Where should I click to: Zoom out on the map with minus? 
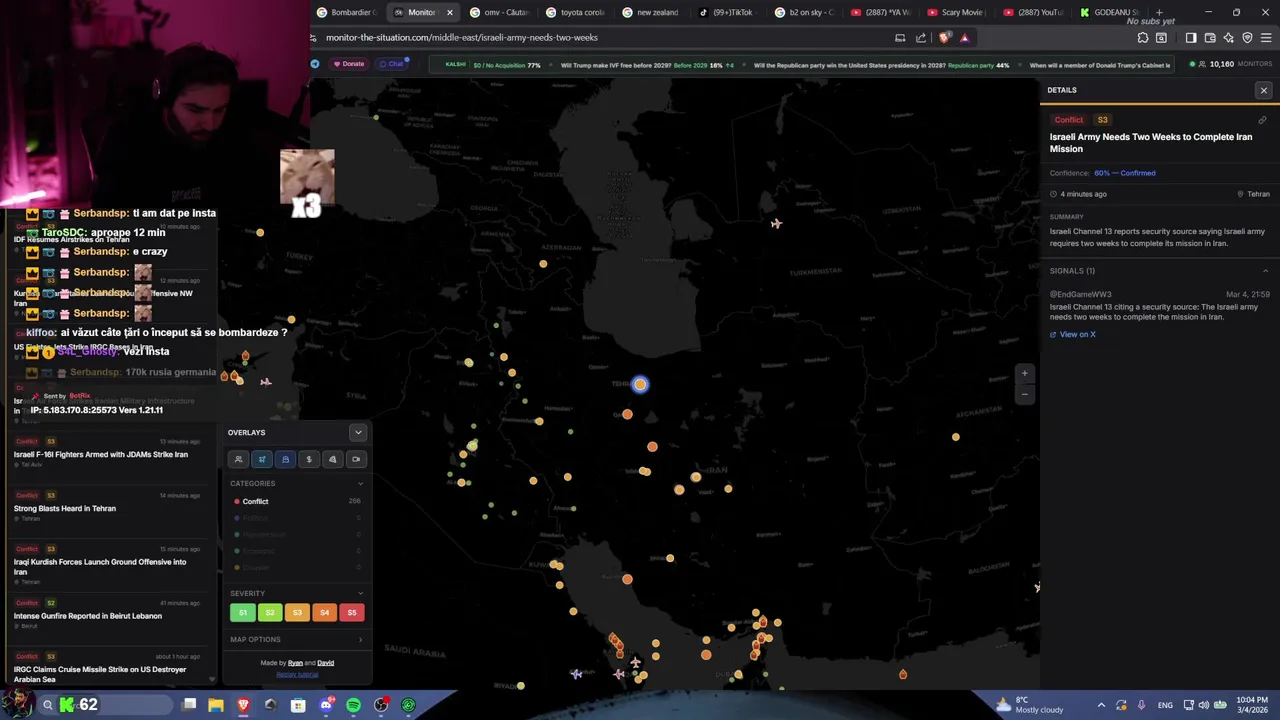[x=1024, y=394]
